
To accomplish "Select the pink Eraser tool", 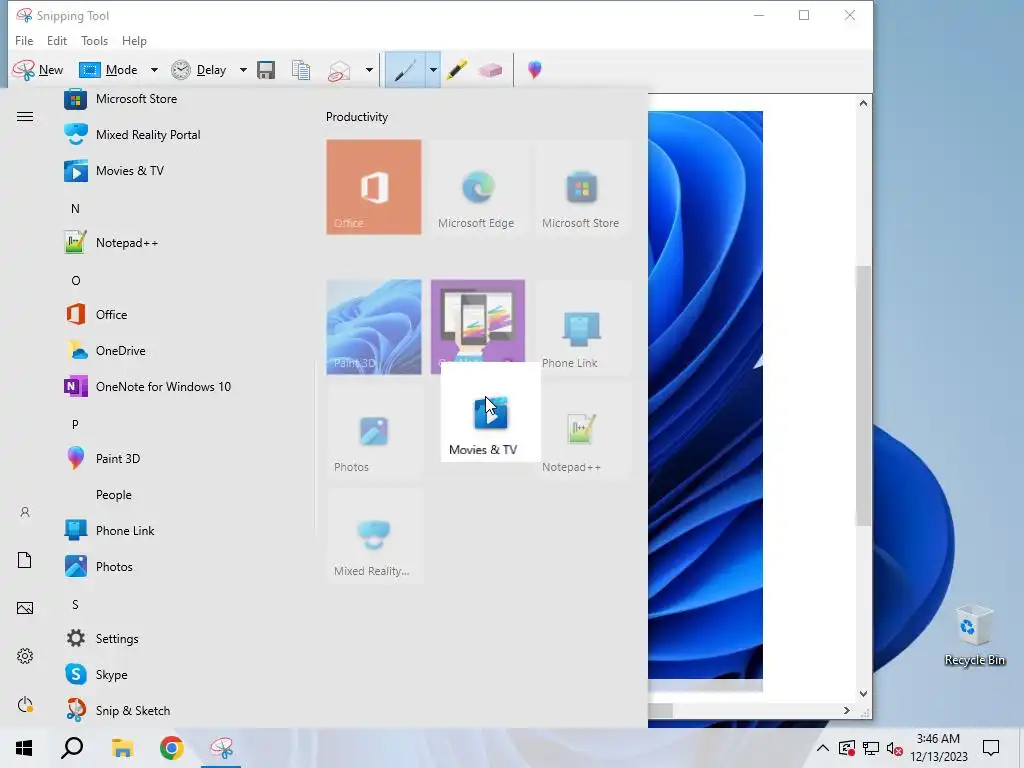I will tap(490, 70).
